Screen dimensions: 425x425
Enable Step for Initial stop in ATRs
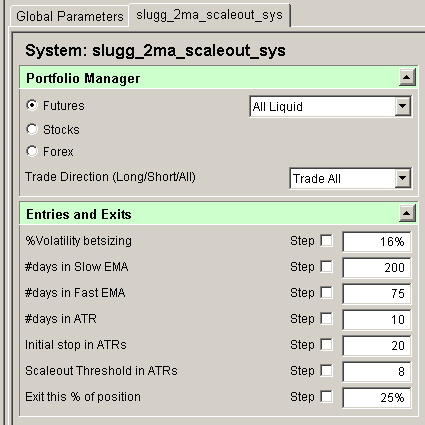[326, 345]
